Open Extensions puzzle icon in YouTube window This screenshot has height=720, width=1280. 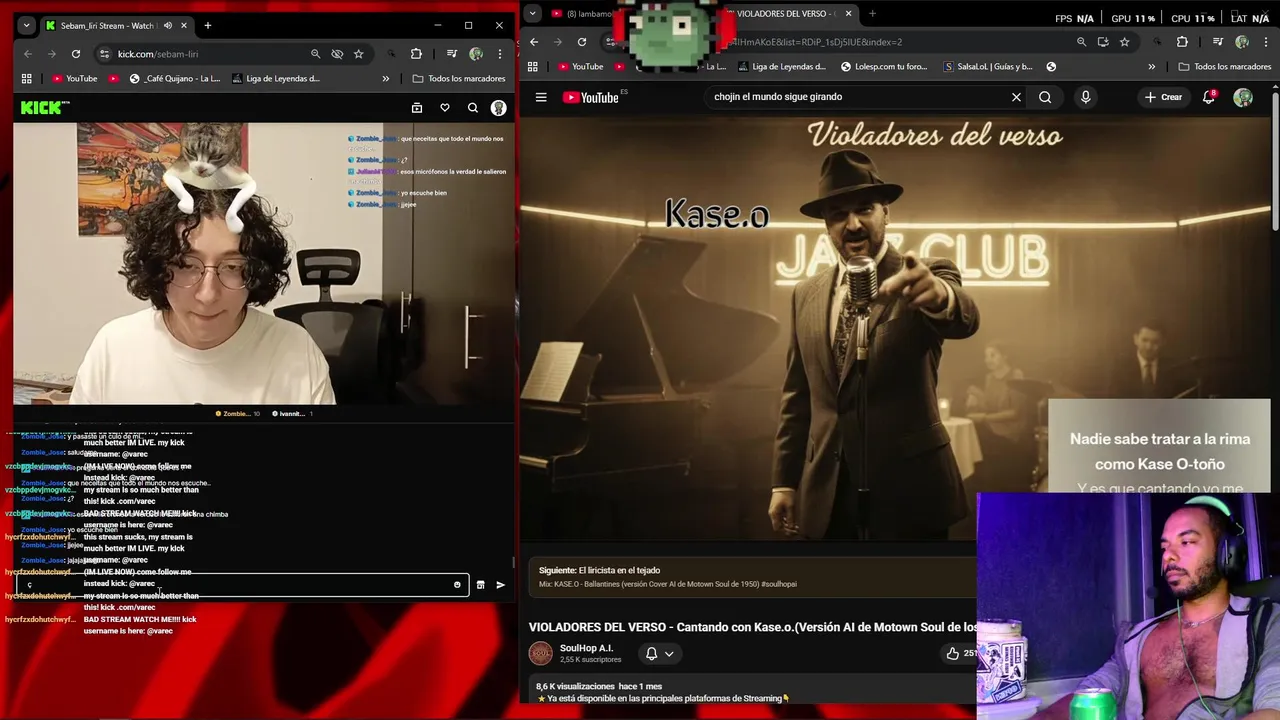[1182, 42]
